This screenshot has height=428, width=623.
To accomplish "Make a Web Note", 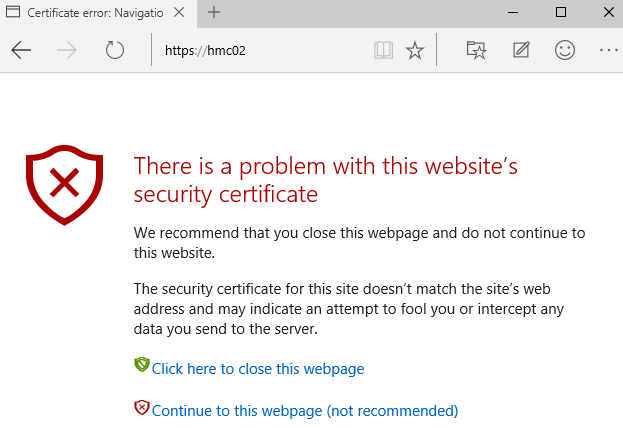I will click(520, 50).
